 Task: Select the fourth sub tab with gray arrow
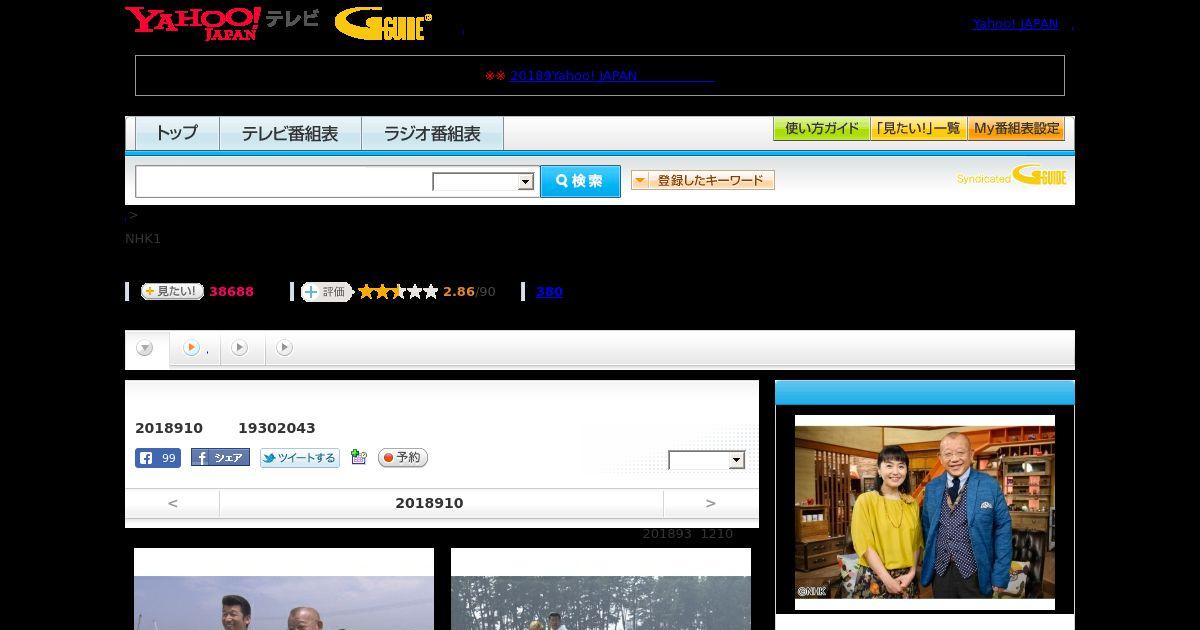coord(284,348)
